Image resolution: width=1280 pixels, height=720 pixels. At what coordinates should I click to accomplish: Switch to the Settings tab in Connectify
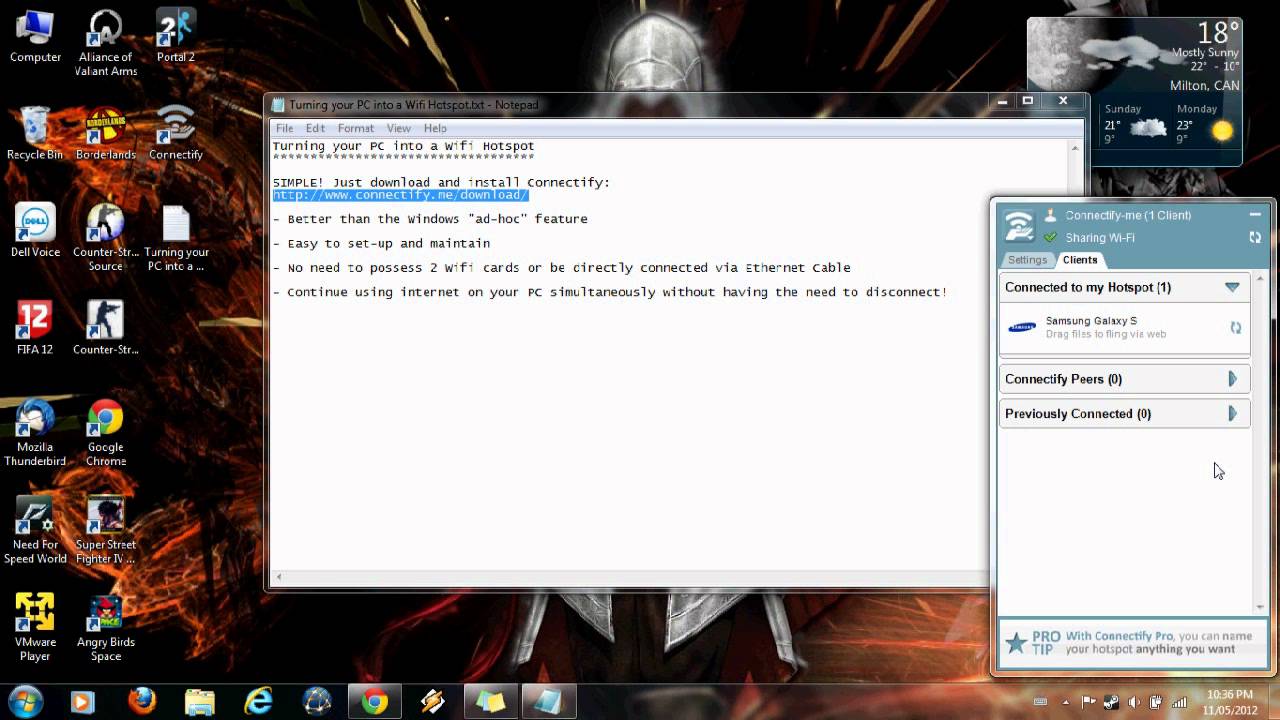(1027, 260)
